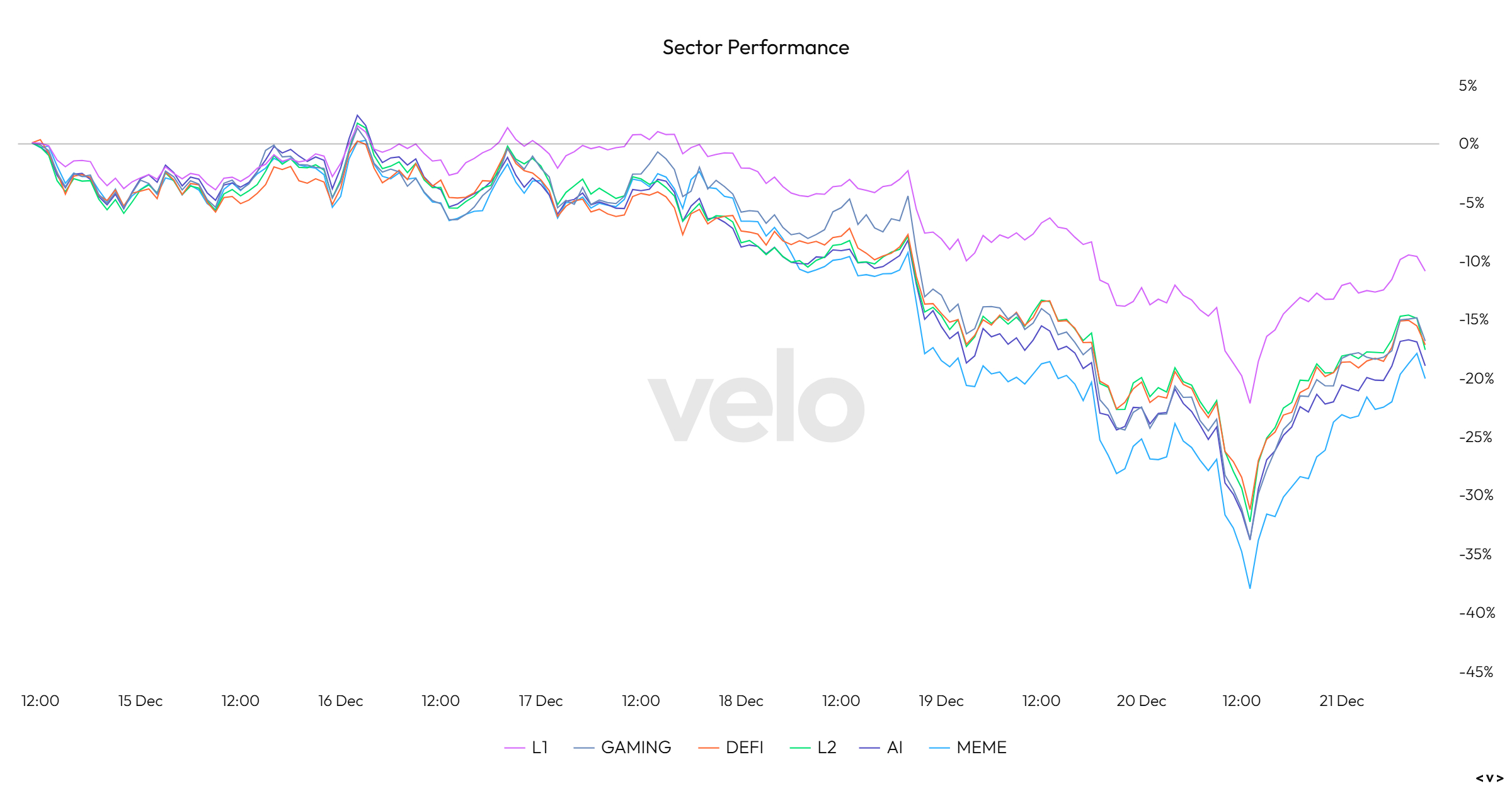Image resolution: width=1512 pixels, height=791 pixels.
Task: Toggle the L1 series label in legend
Action: (540, 748)
